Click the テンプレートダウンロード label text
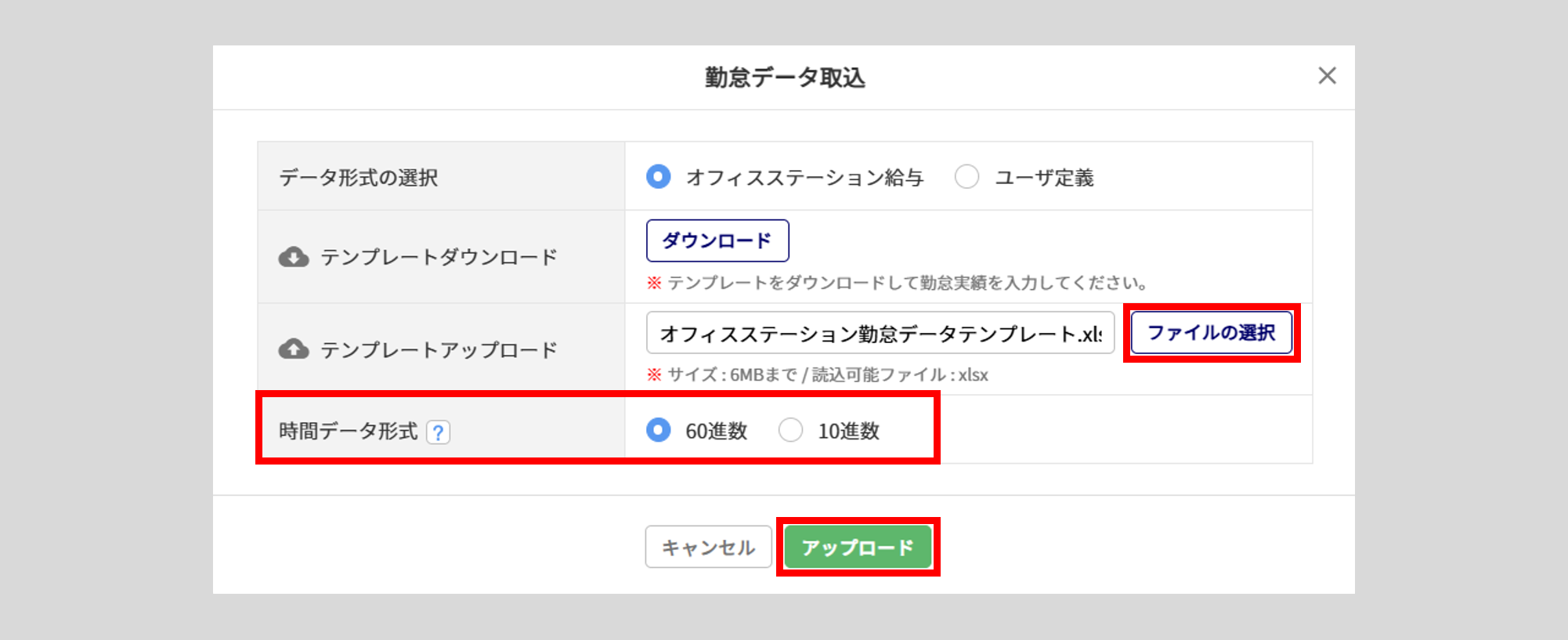The height and width of the screenshot is (640, 1568). [x=439, y=257]
